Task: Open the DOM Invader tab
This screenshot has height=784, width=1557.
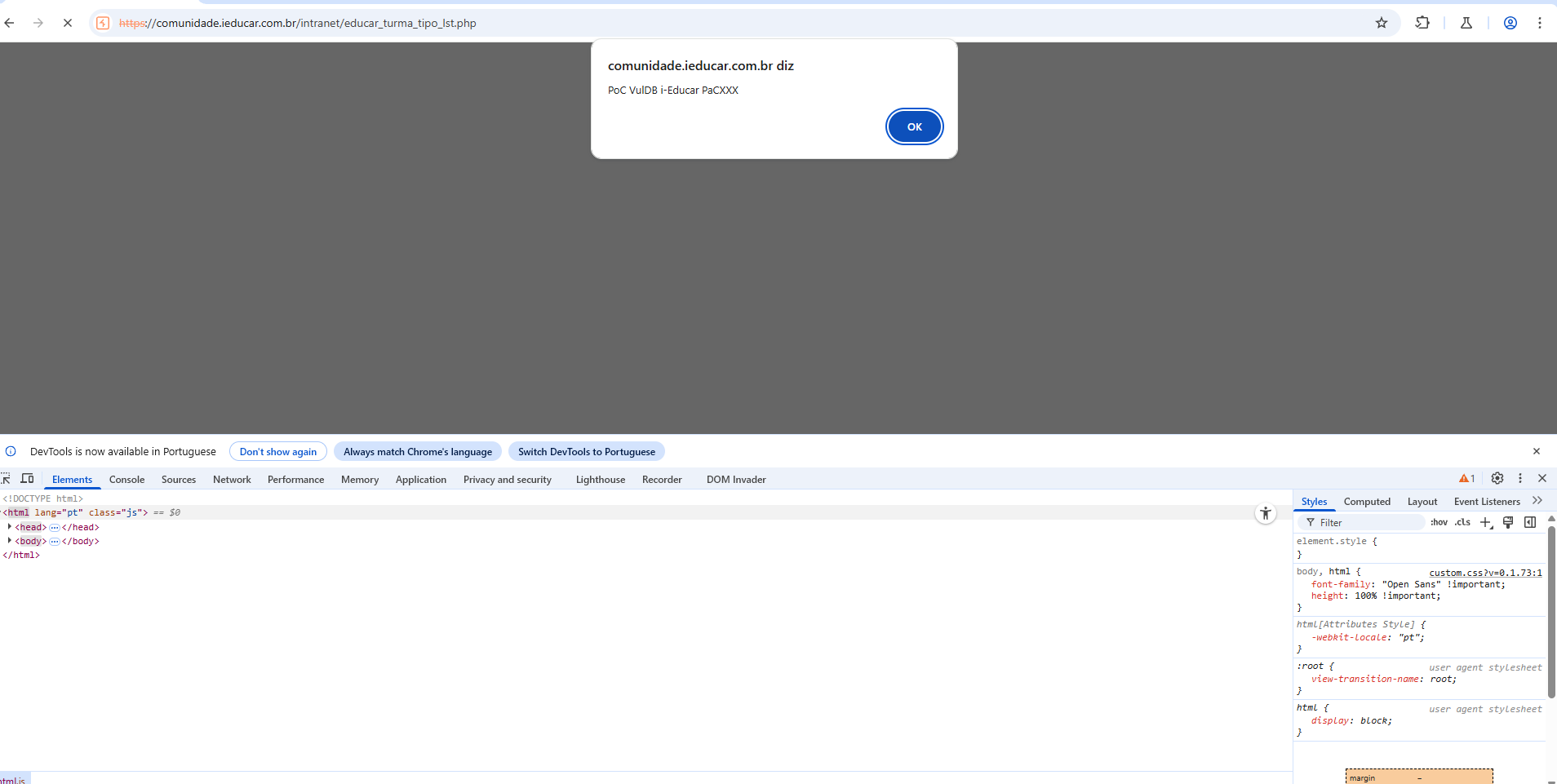Action: (x=736, y=480)
